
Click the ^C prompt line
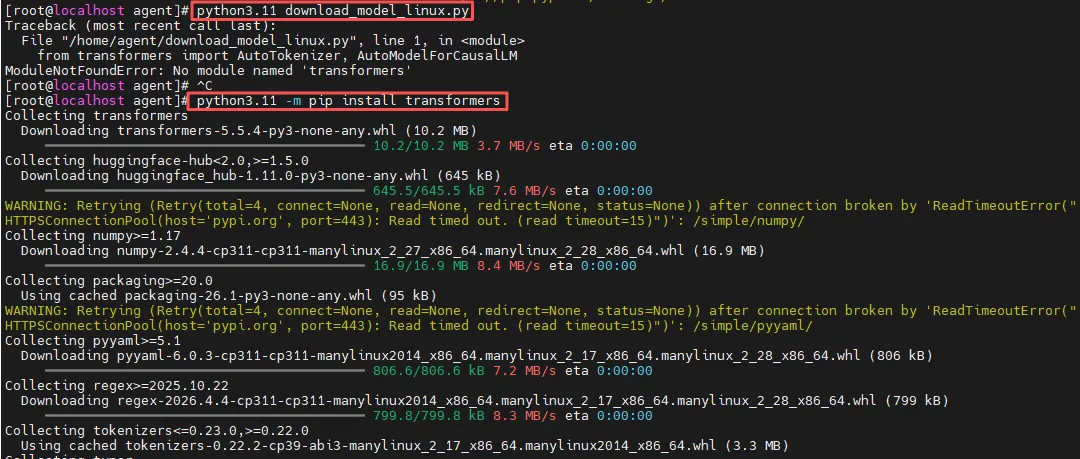(110, 86)
